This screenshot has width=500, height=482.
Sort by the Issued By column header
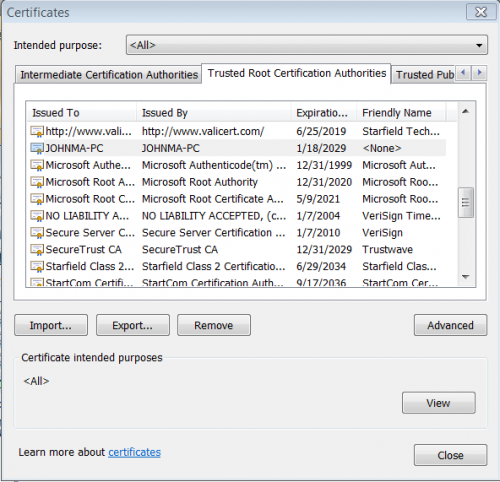pyautogui.click(x=213, y=113)
